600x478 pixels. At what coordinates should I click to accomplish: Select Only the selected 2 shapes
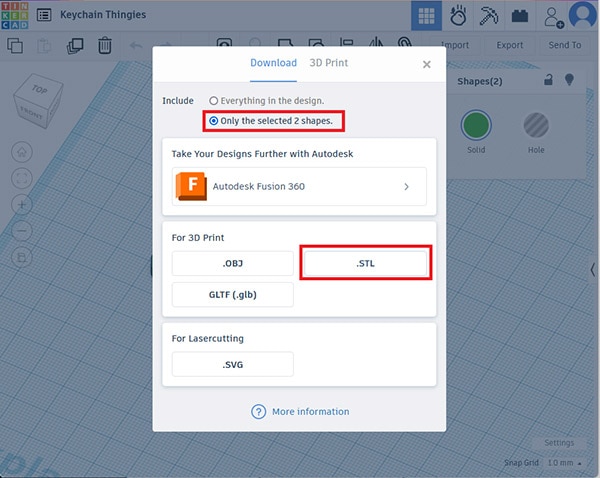pos(271,121)
